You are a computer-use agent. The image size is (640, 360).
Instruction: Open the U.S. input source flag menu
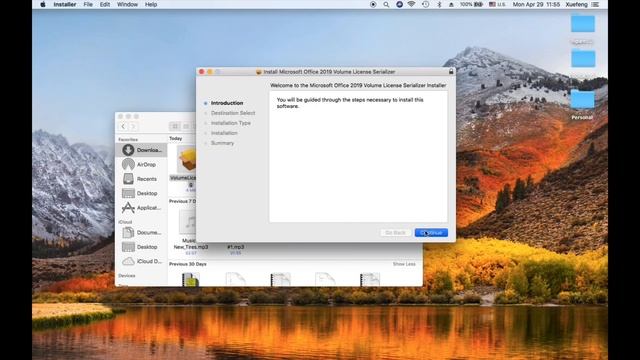(497, 4)
